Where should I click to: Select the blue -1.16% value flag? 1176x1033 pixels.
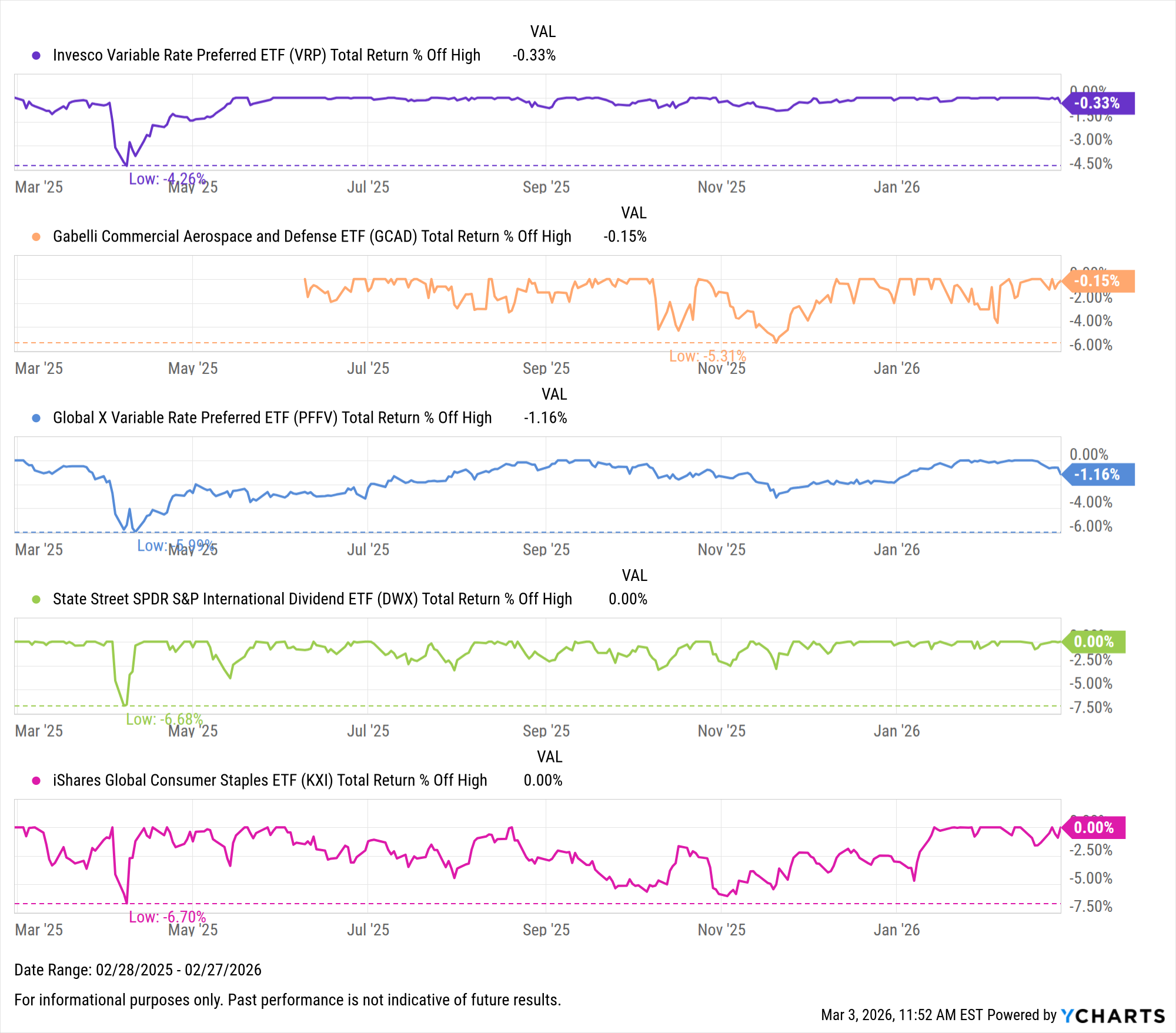click(1097, 474)
